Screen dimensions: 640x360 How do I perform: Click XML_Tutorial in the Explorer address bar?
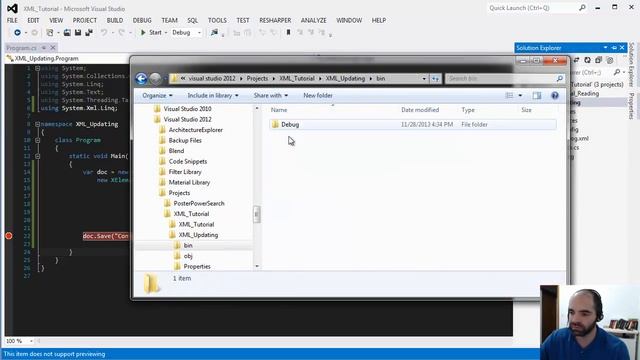[x=297, y=78]
